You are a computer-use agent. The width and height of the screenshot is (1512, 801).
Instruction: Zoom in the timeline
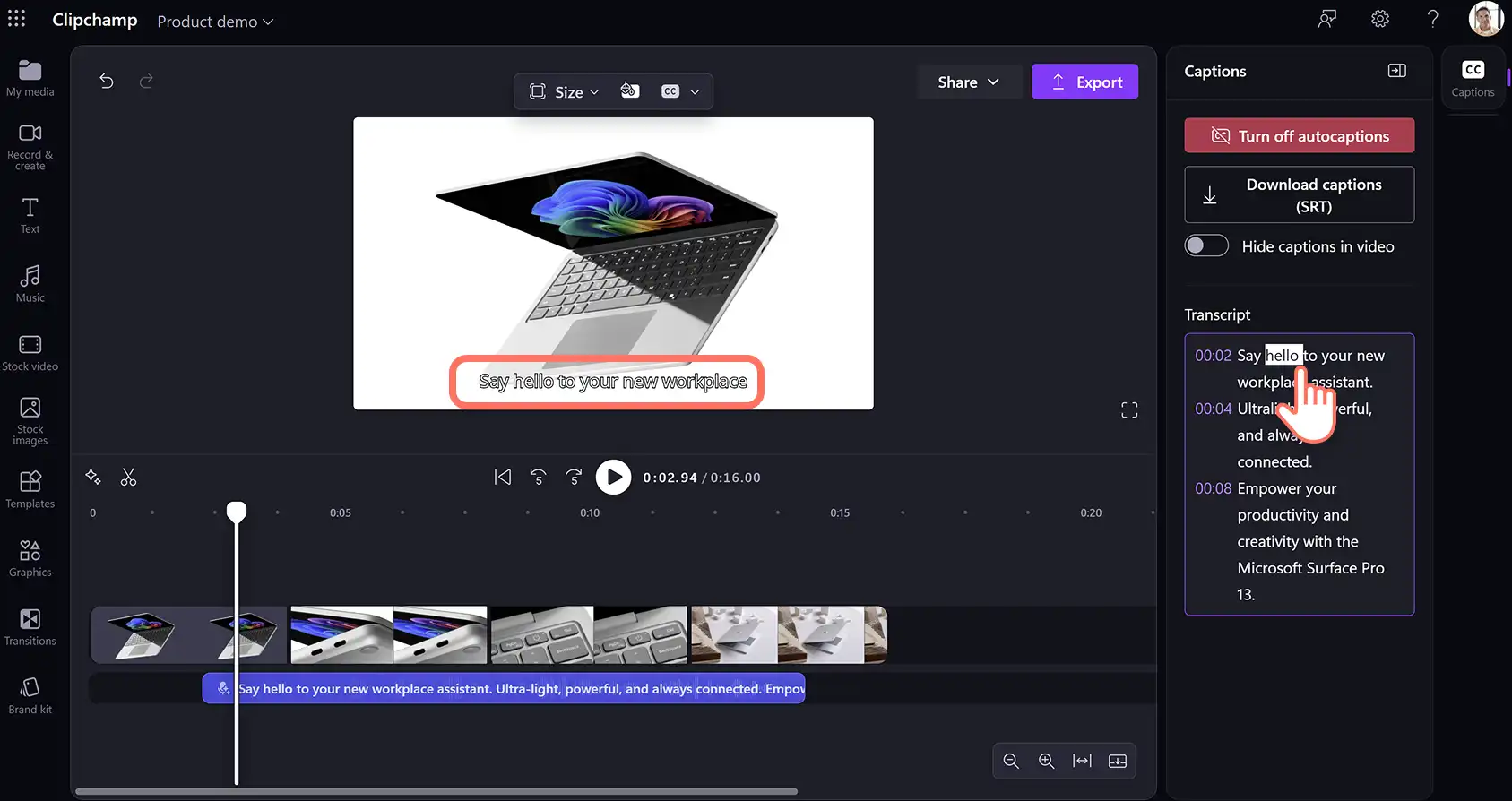[x=1047, y=761]
